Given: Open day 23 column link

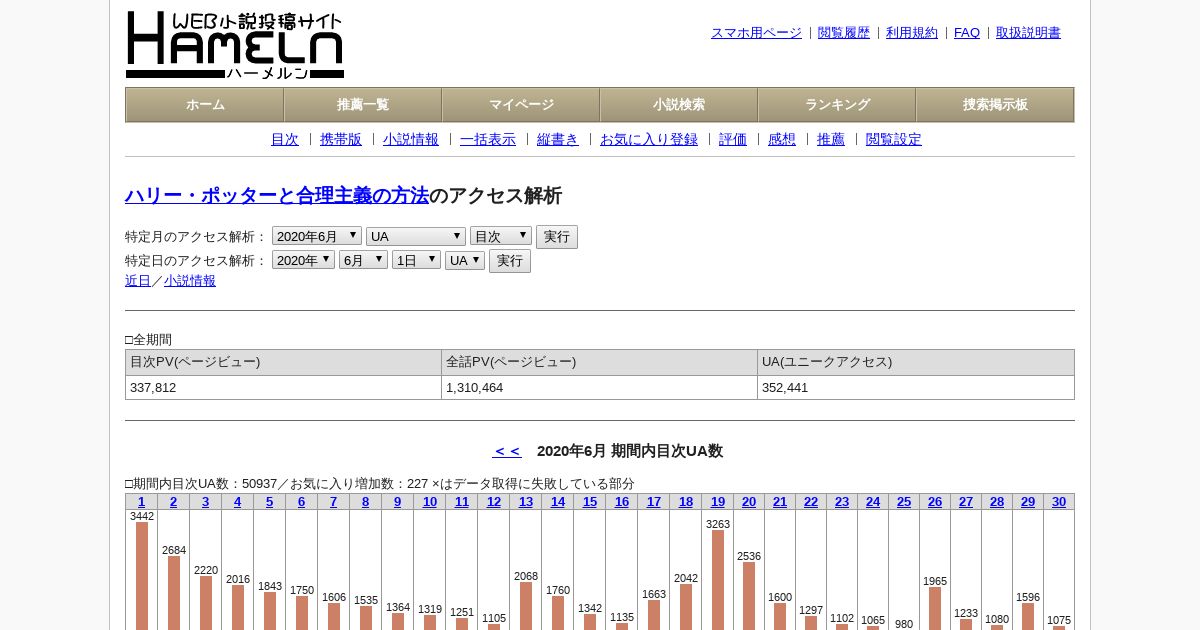Looking at the screenshot, I should tap(841, 502).
